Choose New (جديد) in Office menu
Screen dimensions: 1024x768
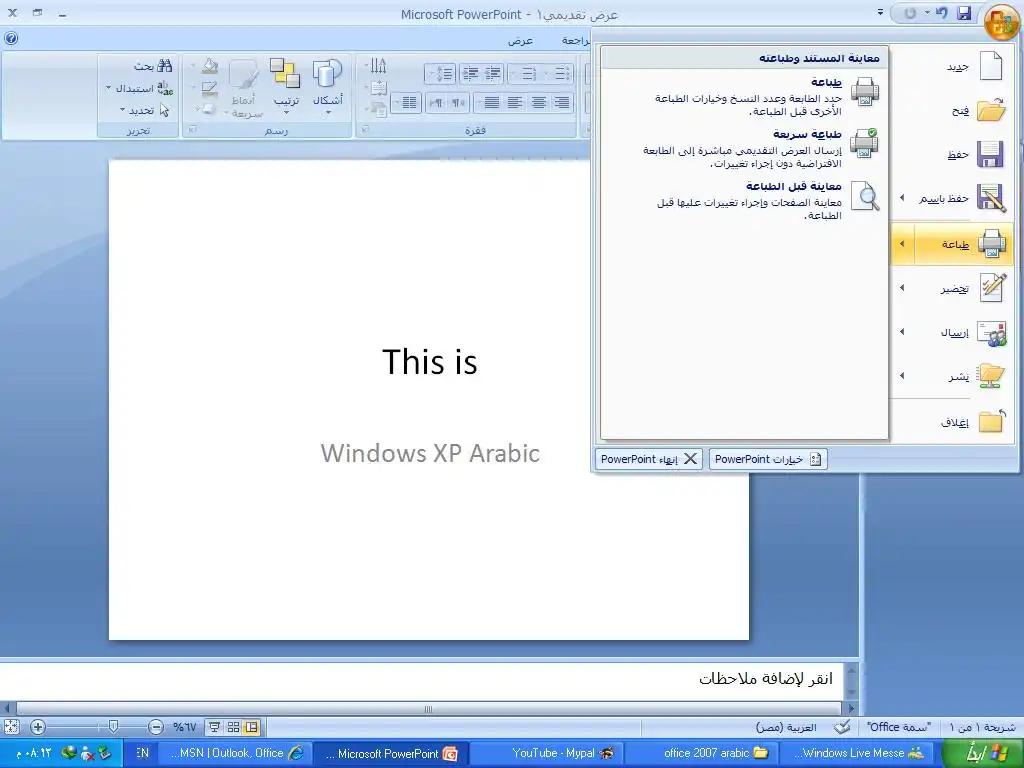pyautogui.click(x=953, y=66)
